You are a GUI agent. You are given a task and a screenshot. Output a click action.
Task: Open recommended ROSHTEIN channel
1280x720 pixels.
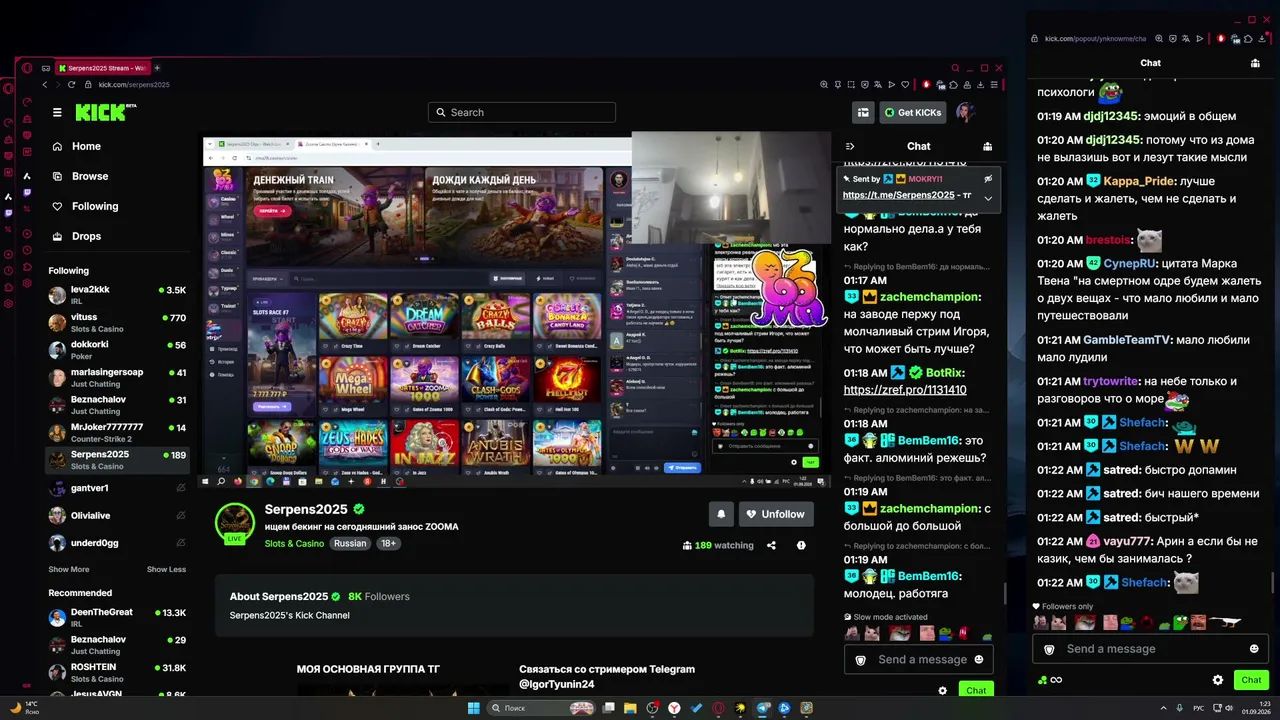tap(117, 672)
